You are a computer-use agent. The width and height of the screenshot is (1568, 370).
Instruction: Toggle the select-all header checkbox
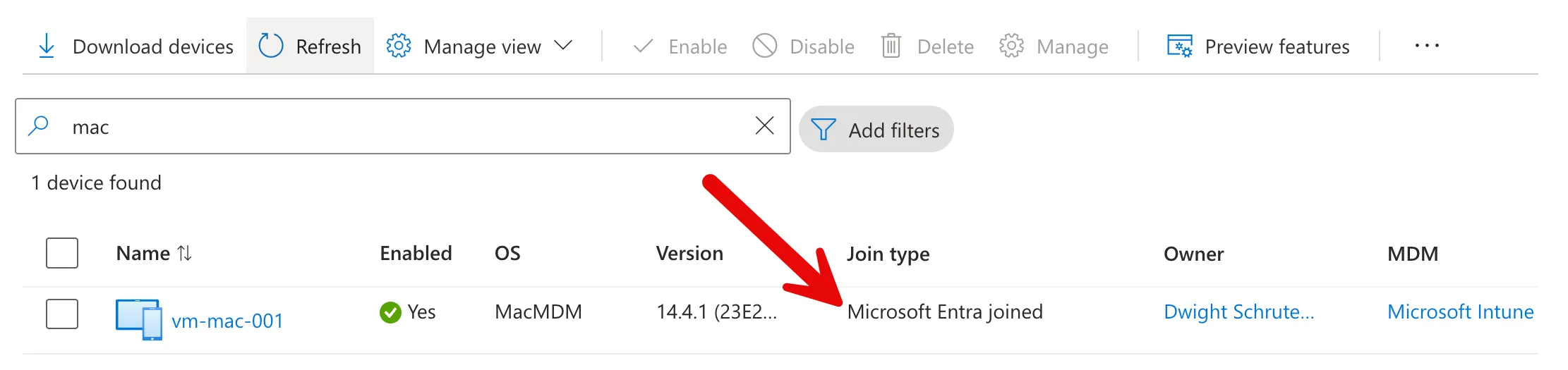click(62, 253)
